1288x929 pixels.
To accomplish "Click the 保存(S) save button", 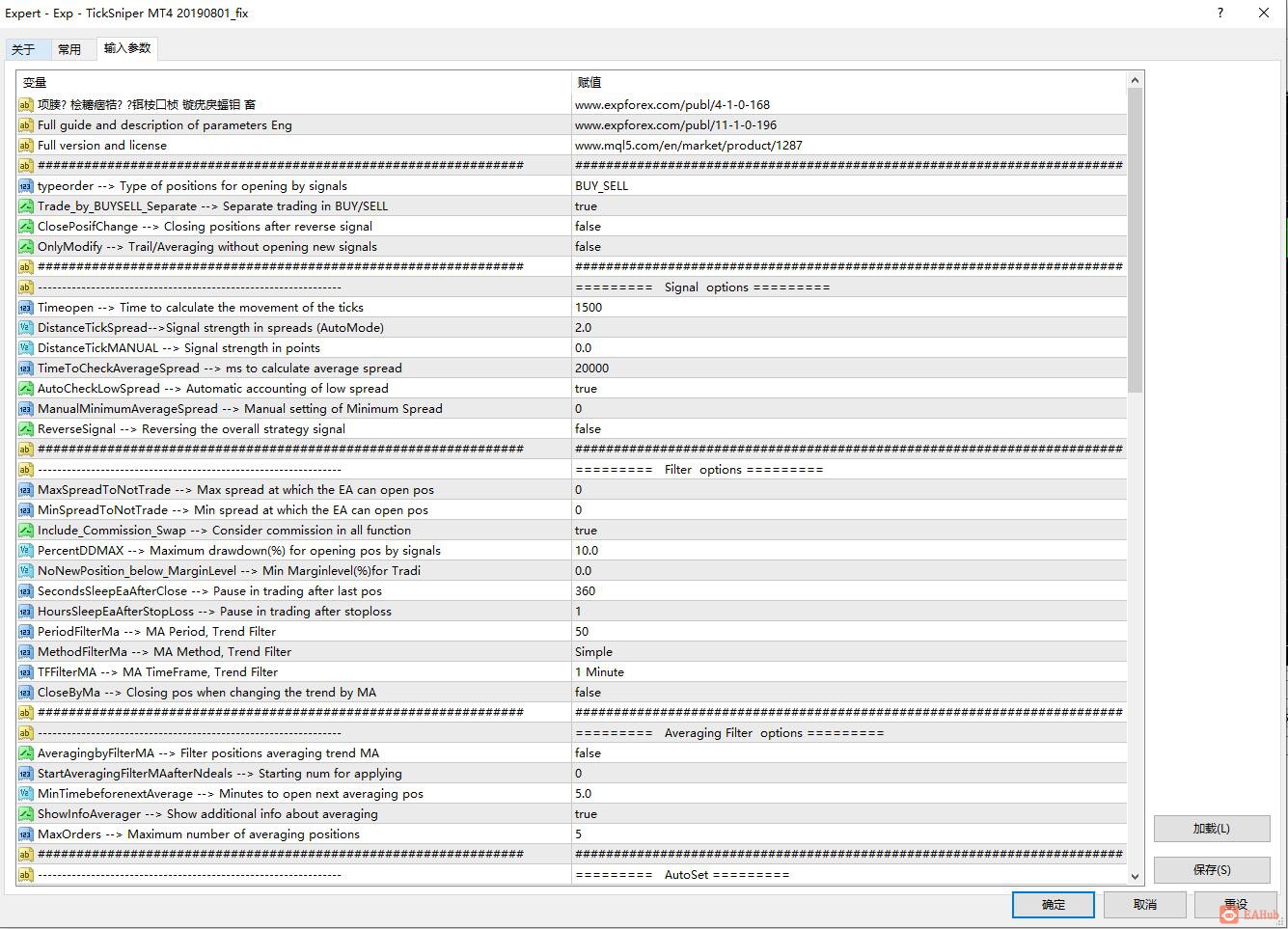I will [x=1212, y=869].
